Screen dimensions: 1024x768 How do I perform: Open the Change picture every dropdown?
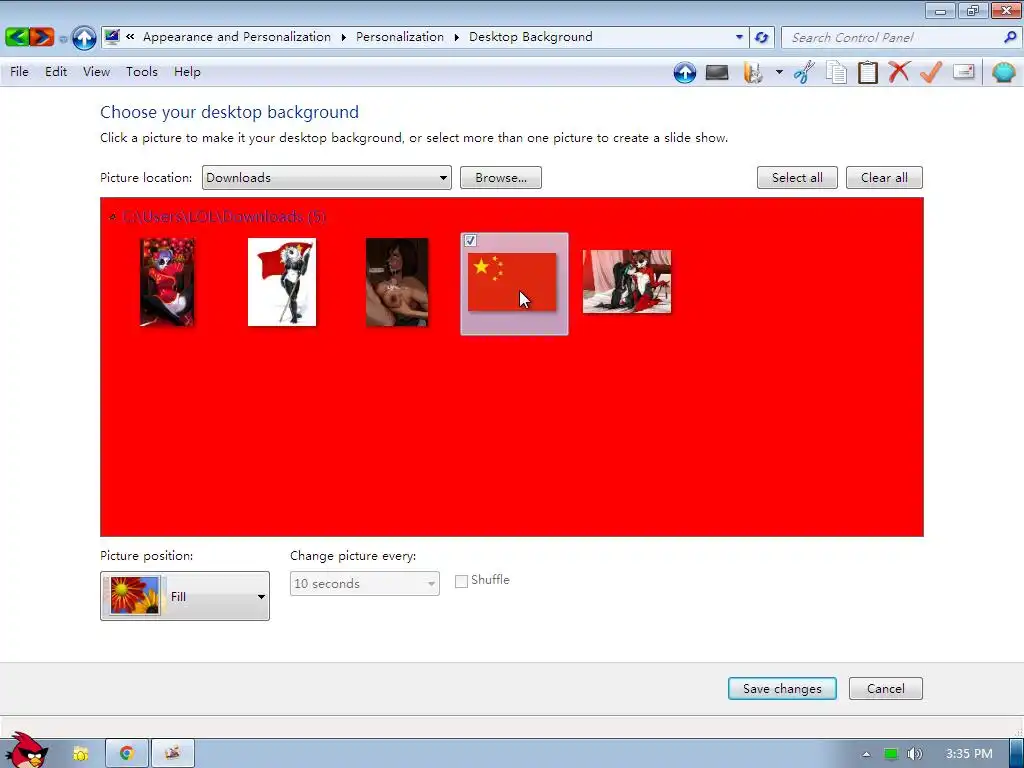pos(364,583)
